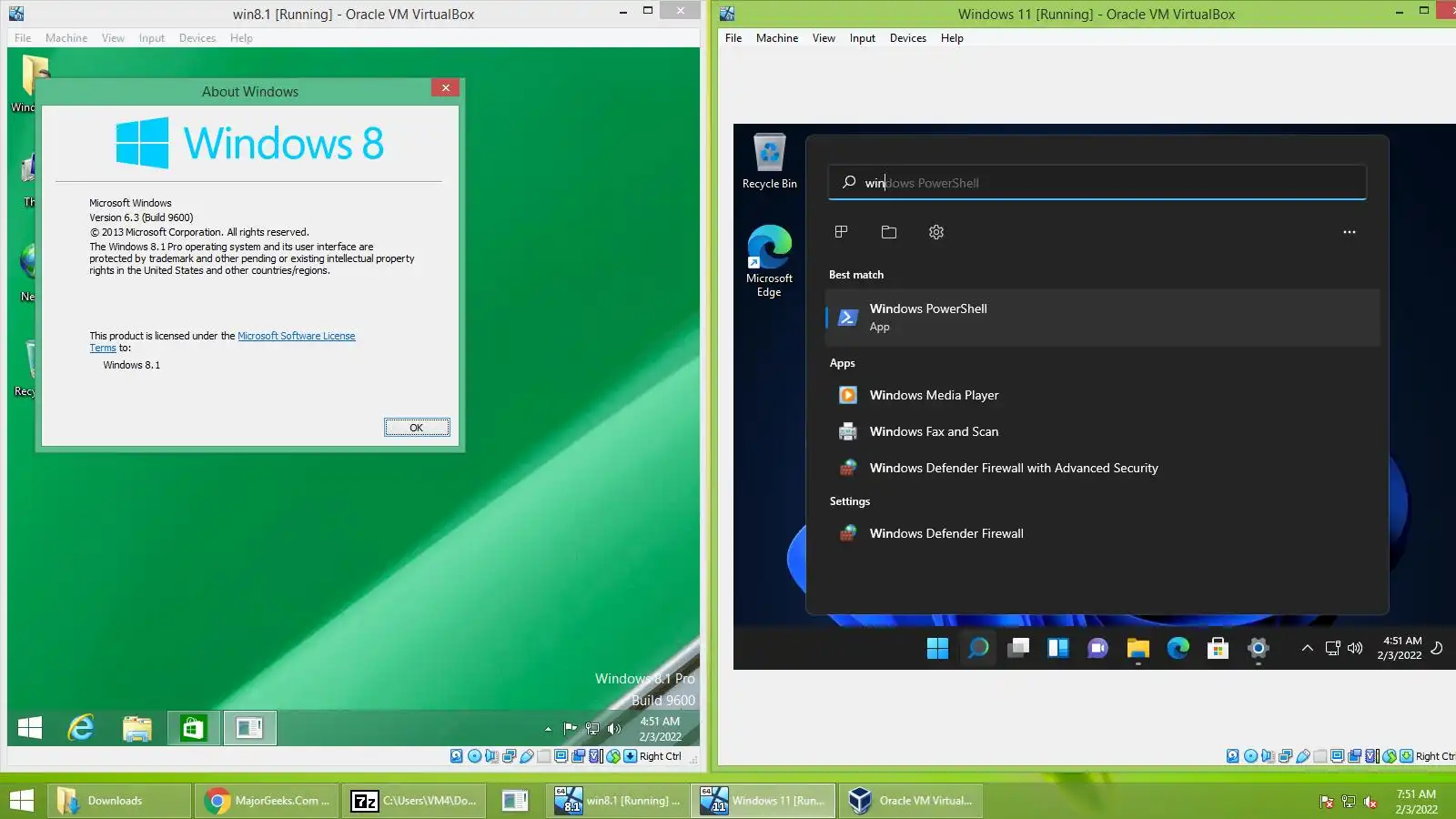Open Input menu in Windows 11 VirtualBox window
The height and width of the screenshot is (819, 1456).
coord(863,38)
